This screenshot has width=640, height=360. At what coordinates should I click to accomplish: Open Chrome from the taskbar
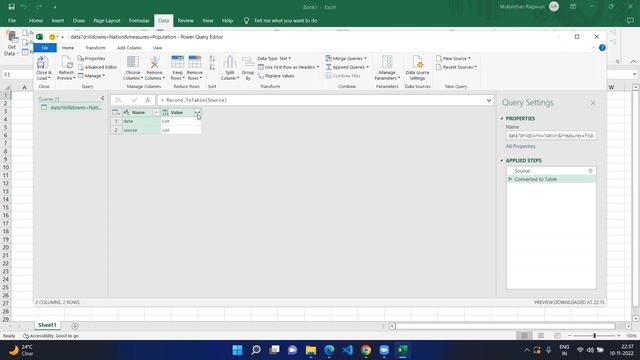[x=366, y=350]
